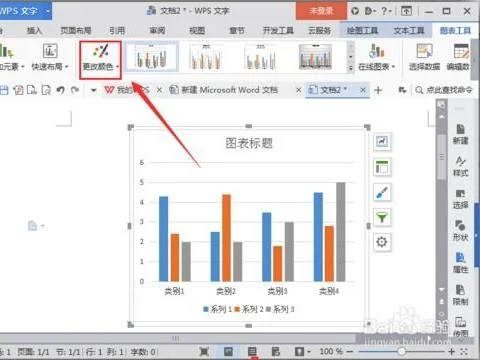480x360 pixels.
Task: Click the green chart filter funnel button
Action: pos(382,218)
